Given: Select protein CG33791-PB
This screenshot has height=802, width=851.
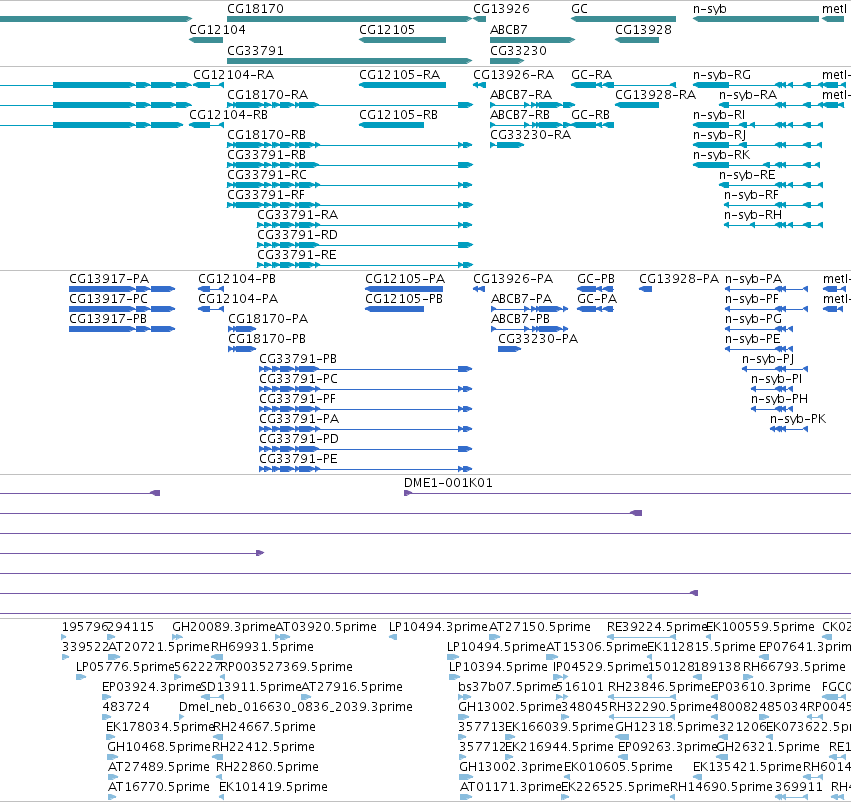Looking at the screenshot, I should pyautogui.click(x=366, y=369).
